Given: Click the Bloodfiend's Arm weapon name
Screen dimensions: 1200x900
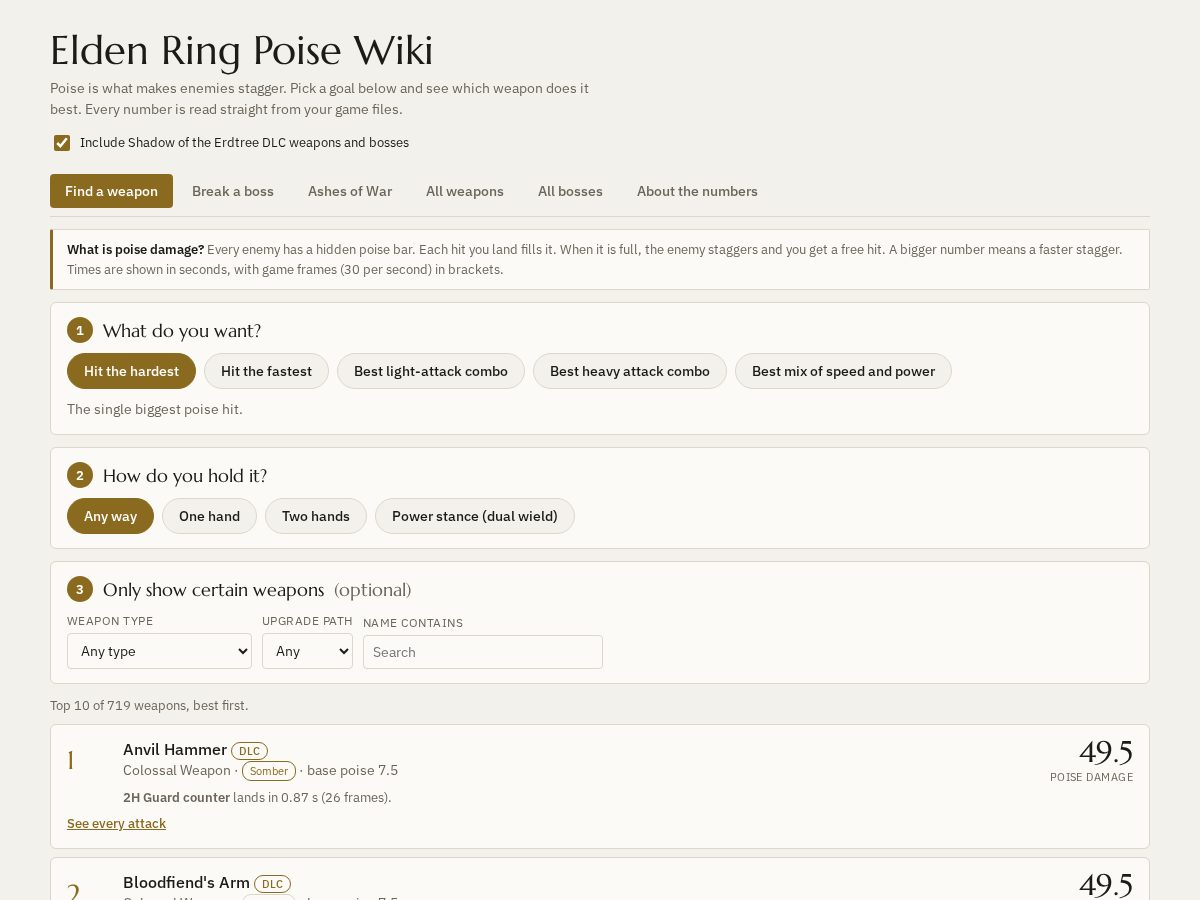Looking at the screenshot, I should tap(186, 883).
